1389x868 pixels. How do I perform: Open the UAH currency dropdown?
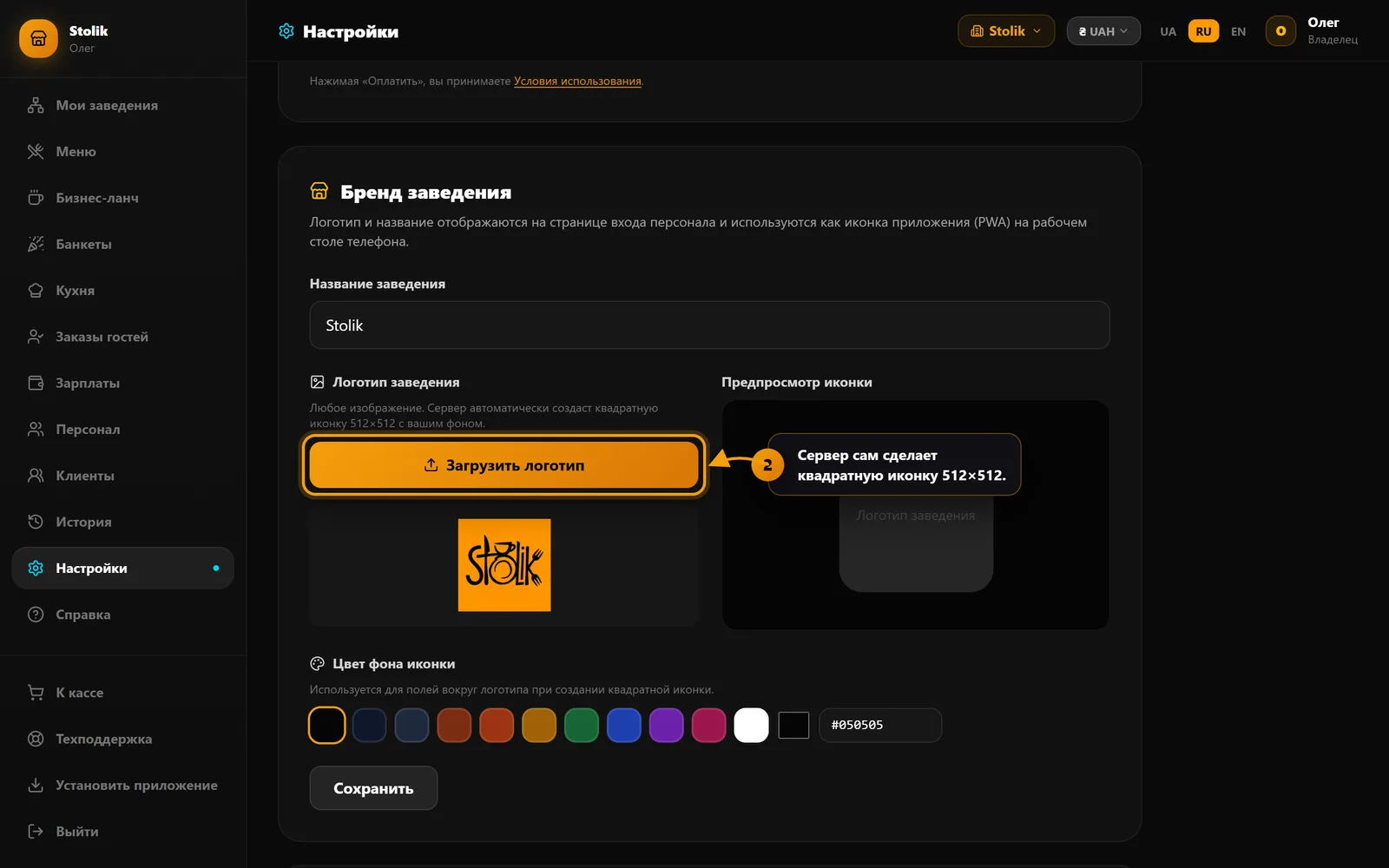click(x=1103, y=31)
